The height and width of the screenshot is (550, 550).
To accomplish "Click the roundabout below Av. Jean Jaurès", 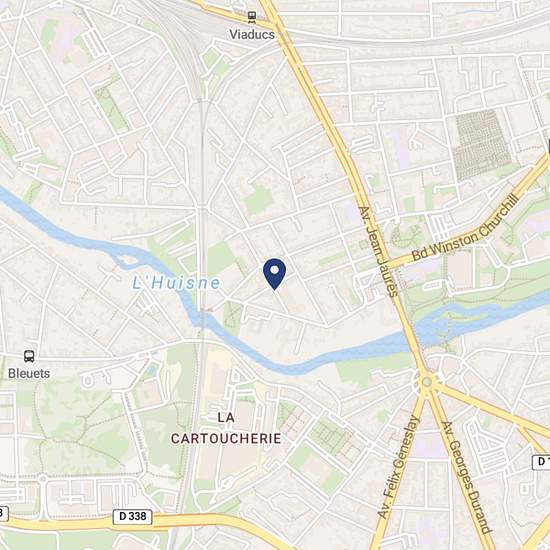I will (x=427, y=382).
